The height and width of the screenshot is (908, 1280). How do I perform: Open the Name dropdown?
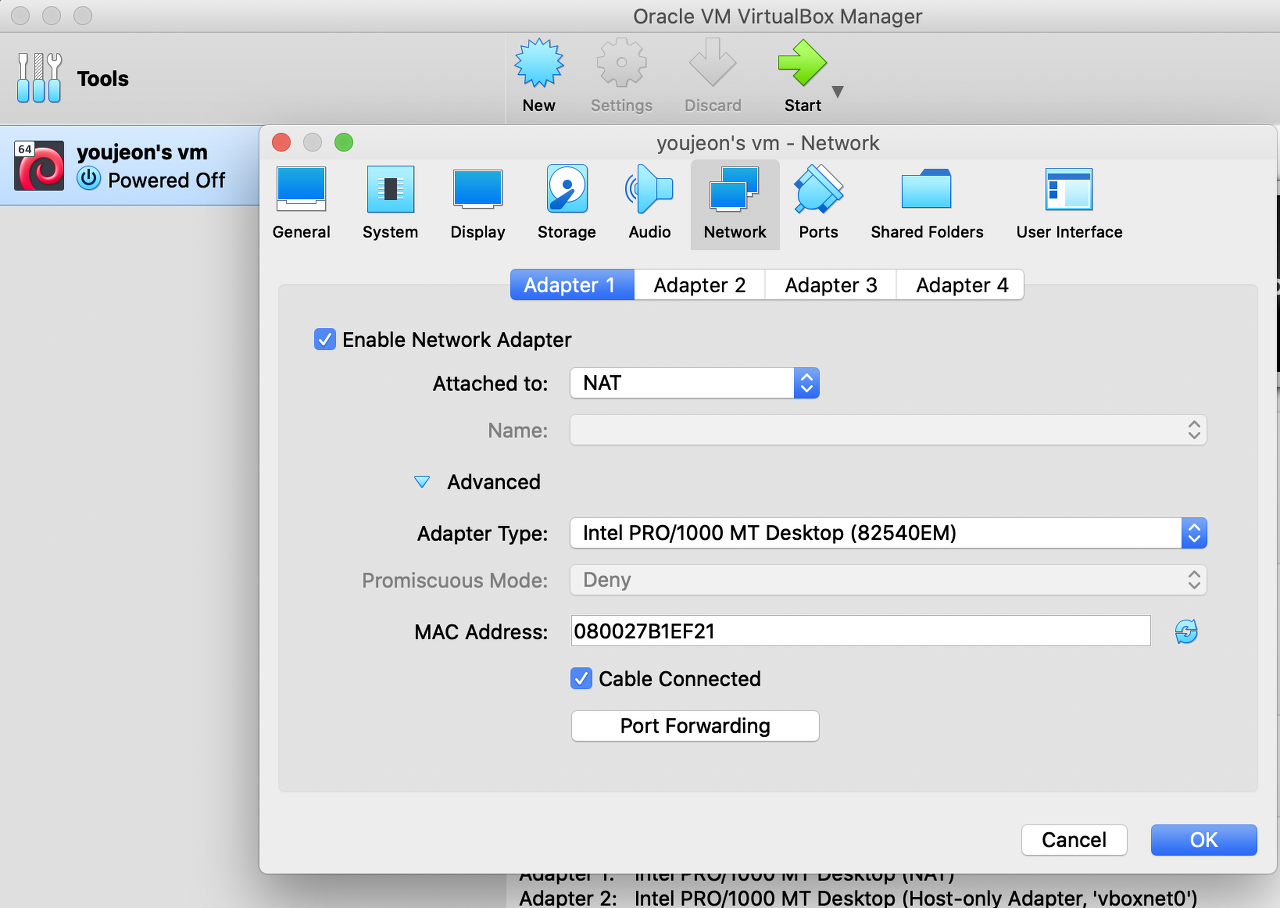pyautogui.click(x=888, y=430)
